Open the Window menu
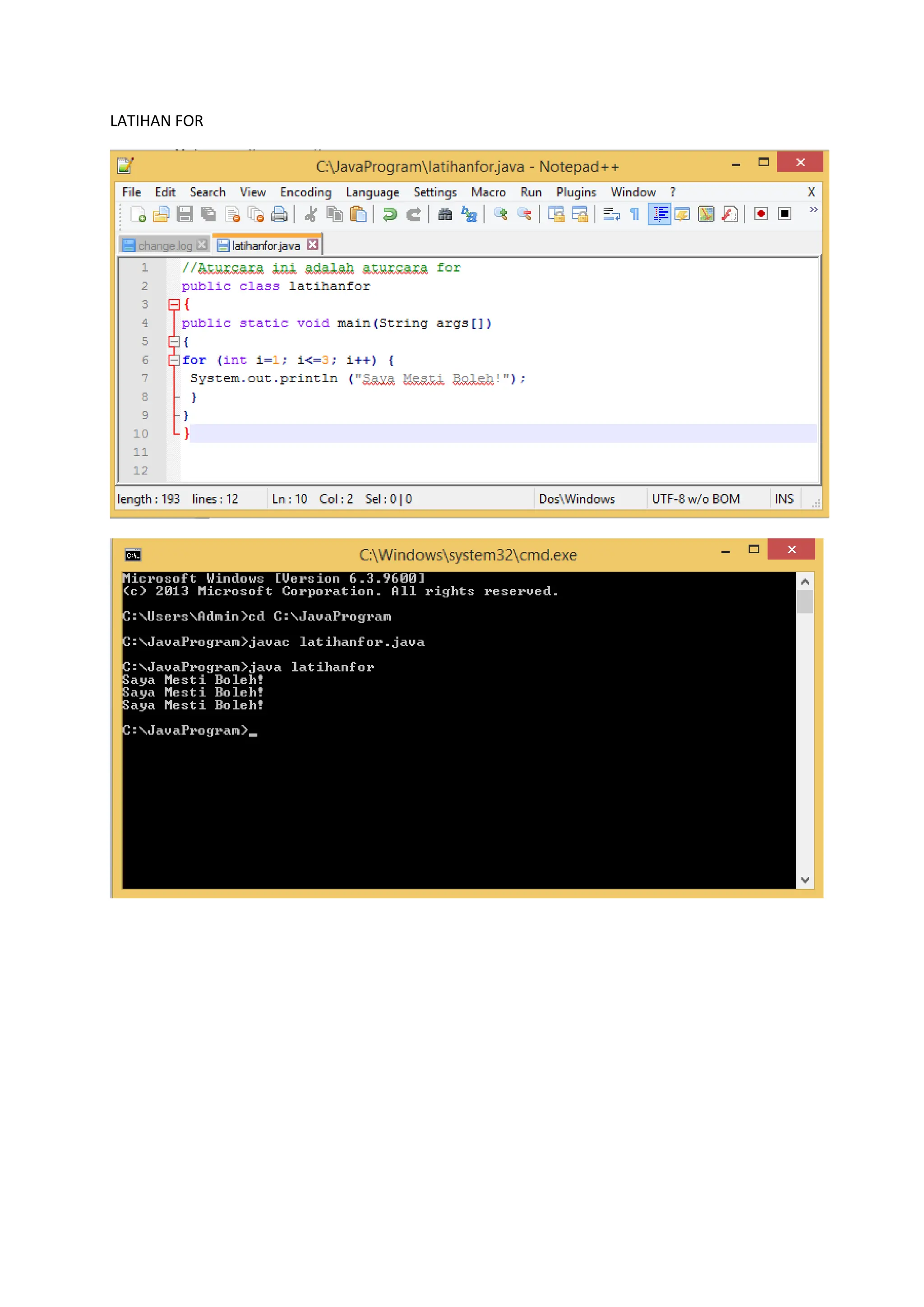The width and height of the screenshot is (924, 1307). (x=633, y=192)
